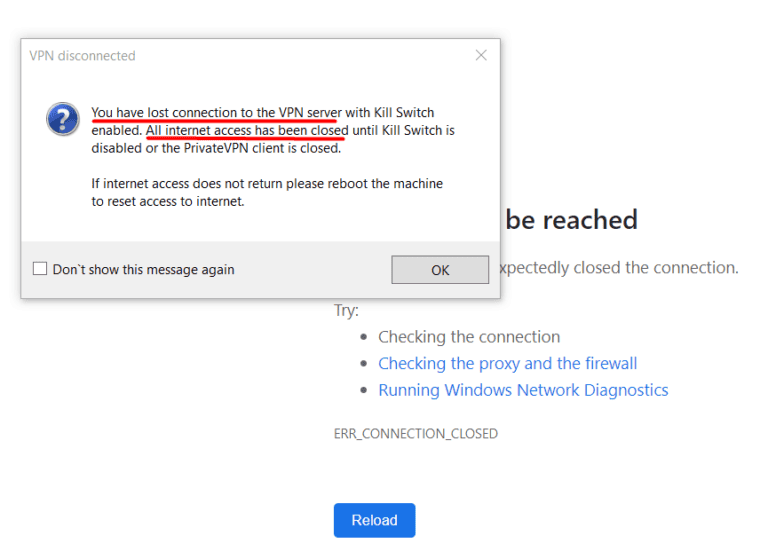Screen dimensions: 768x559
Task: Click the blue question mark icon
Action: click(63, 120)
